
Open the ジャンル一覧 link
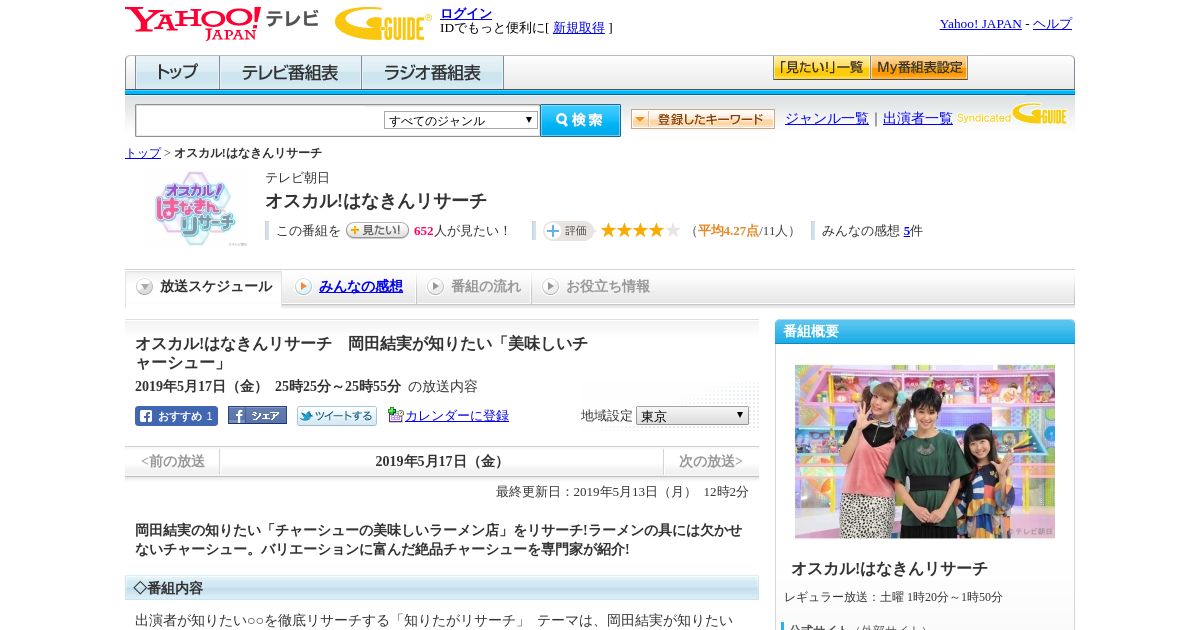(x=827, y=119)
